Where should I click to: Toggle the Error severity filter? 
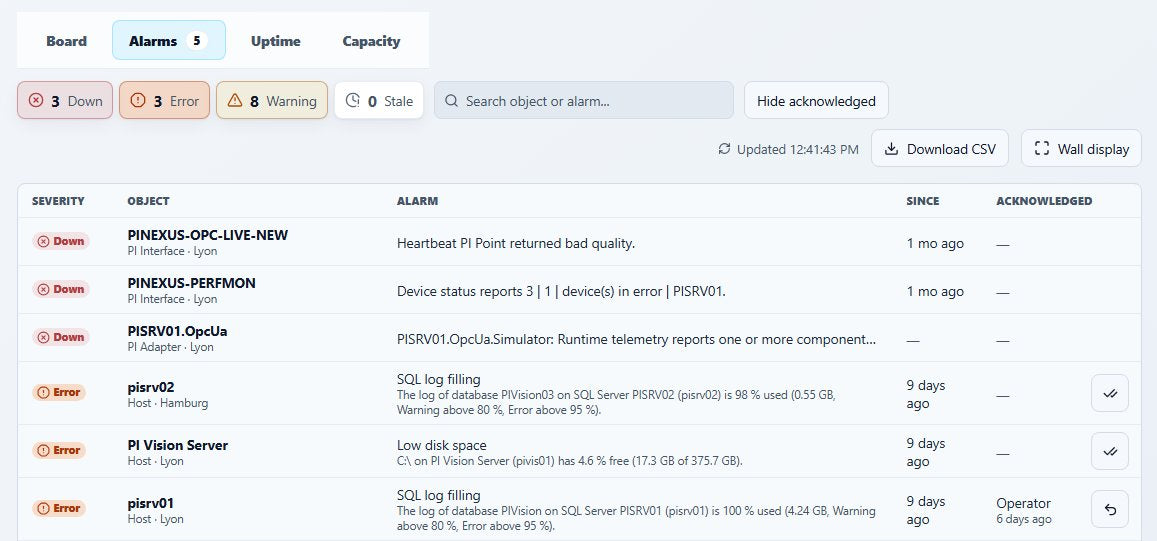[165, 100]
